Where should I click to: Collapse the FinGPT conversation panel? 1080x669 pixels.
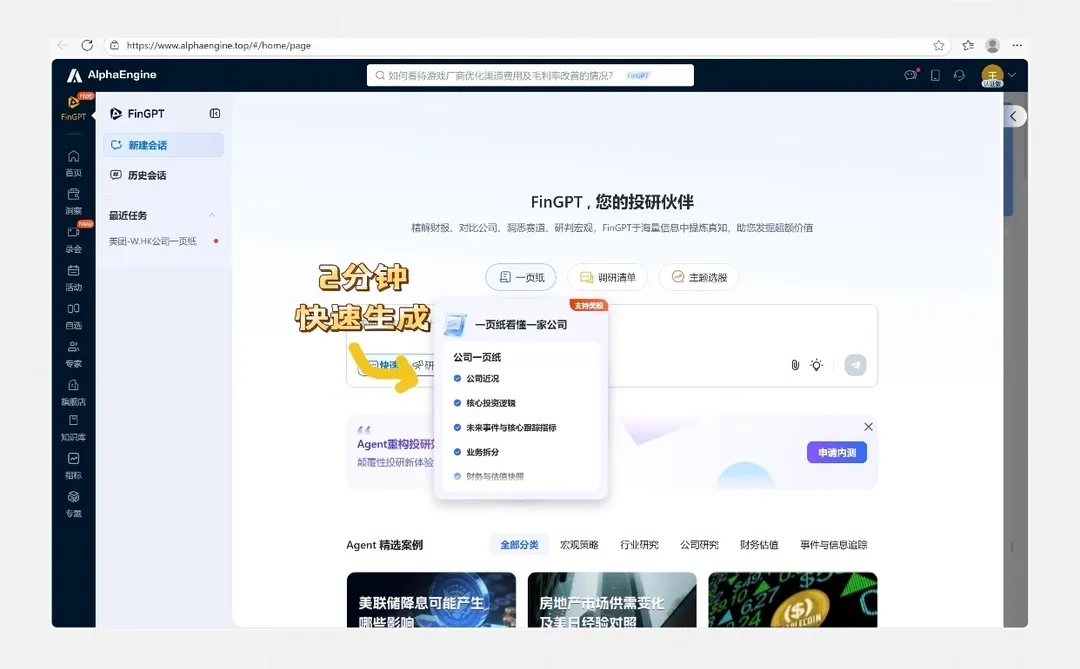click(214, 113)
